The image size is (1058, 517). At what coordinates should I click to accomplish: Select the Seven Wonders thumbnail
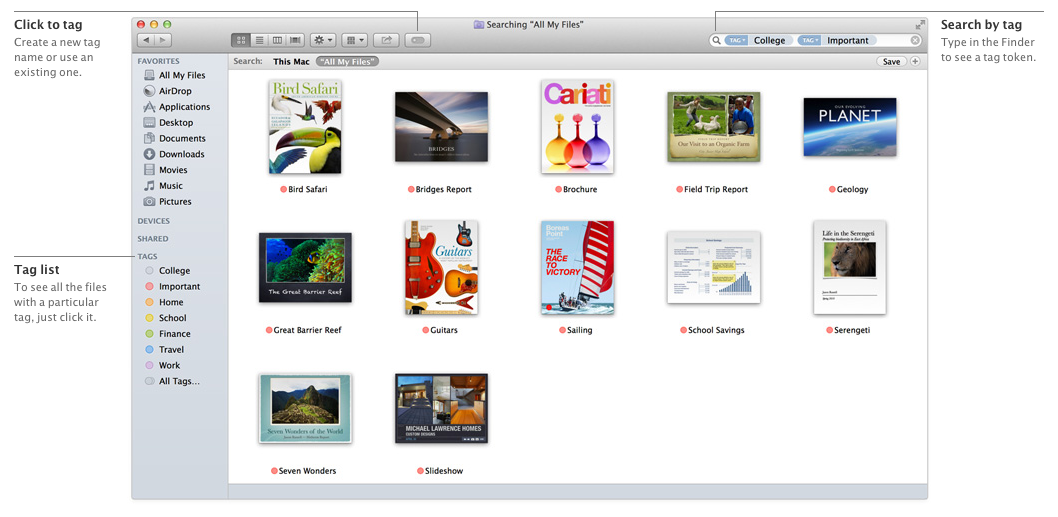(305, 408)
